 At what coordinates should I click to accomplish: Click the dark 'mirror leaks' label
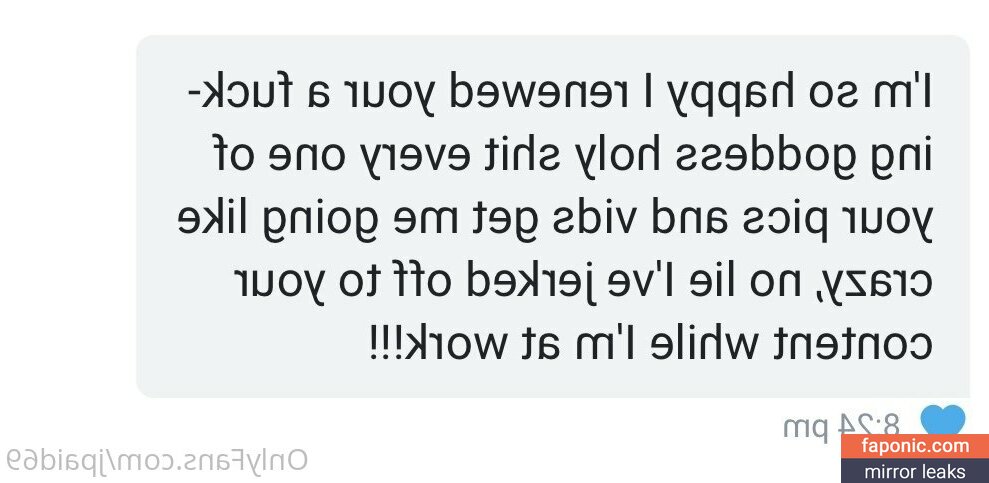tap(915, 471)
